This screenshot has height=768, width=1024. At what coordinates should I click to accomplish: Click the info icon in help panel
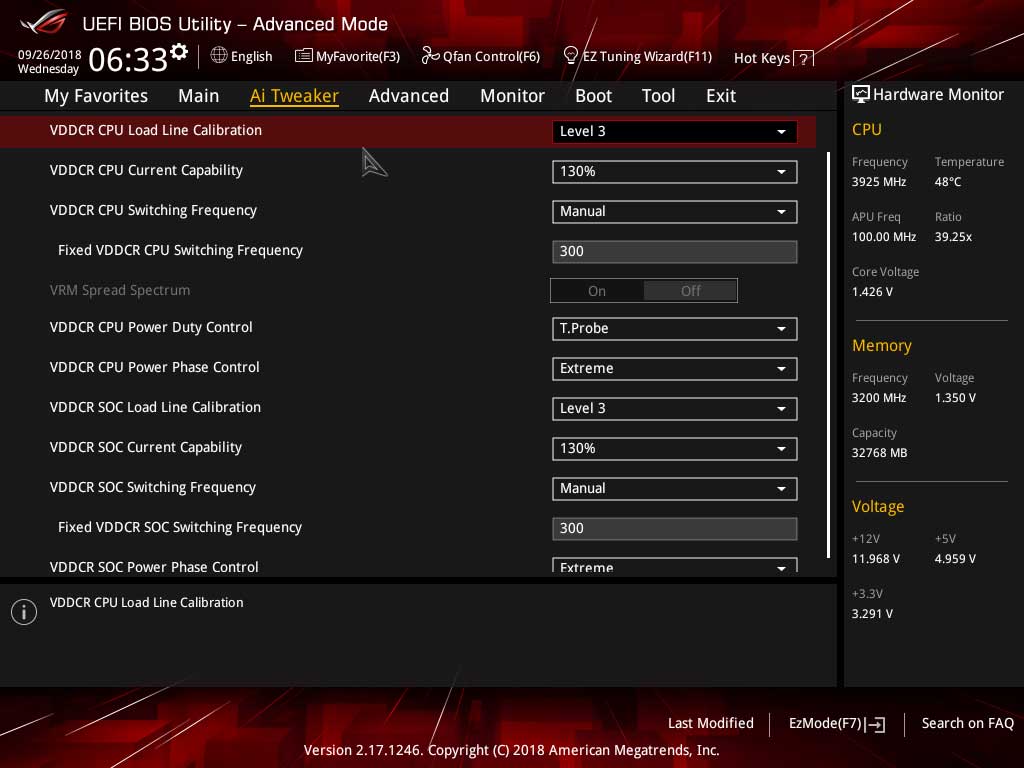click(x=24, y=612)
